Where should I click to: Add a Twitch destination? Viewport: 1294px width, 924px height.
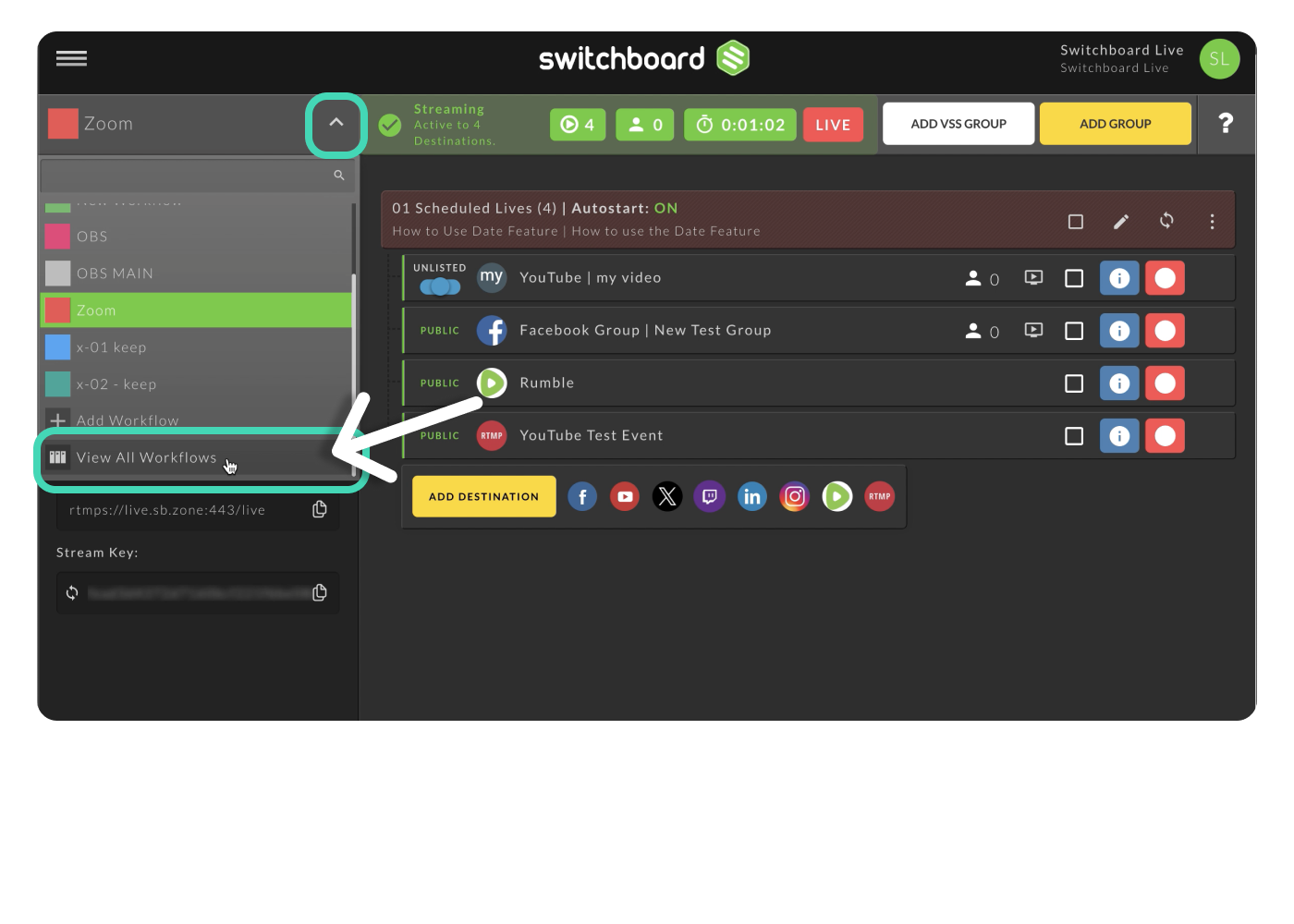(x=710, y=497)
